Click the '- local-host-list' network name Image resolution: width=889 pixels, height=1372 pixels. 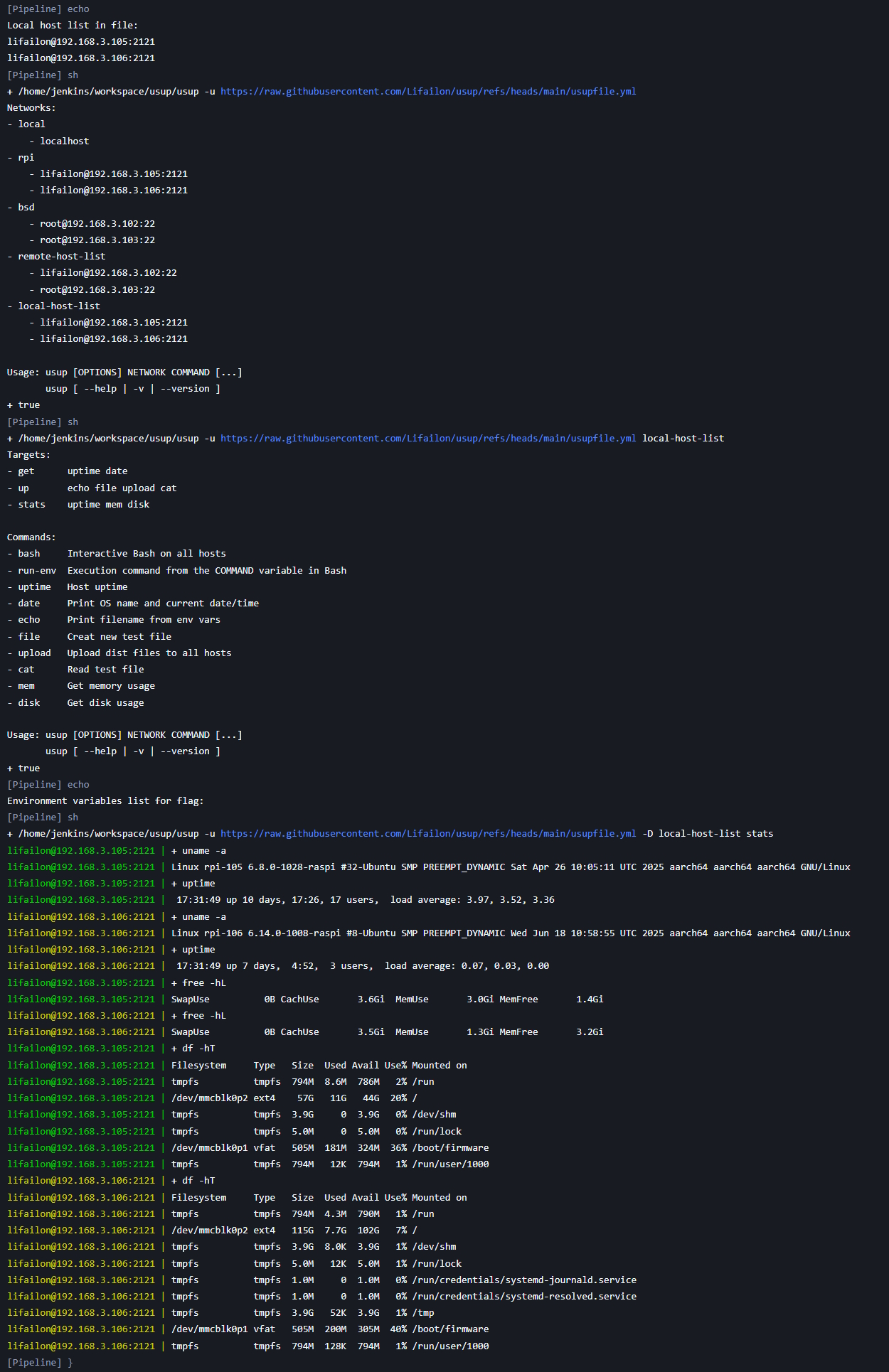53,306
